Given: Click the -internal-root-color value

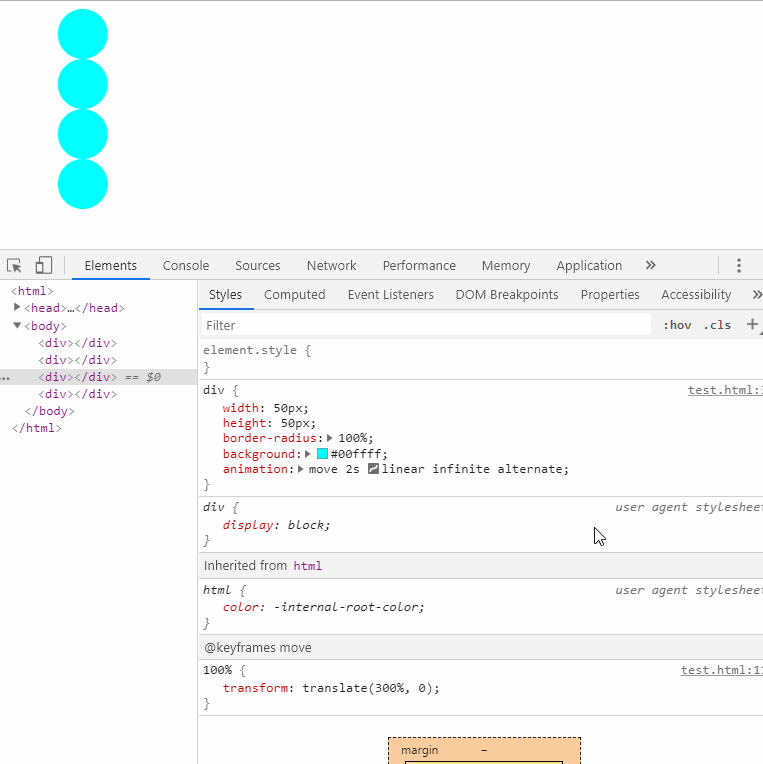Looking at the screenshot, I should click(345, 607).
